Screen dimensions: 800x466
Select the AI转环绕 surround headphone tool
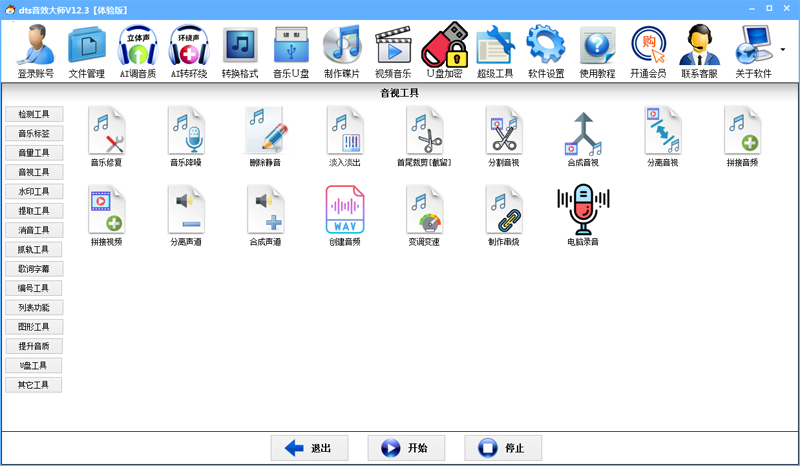point(189,52)
